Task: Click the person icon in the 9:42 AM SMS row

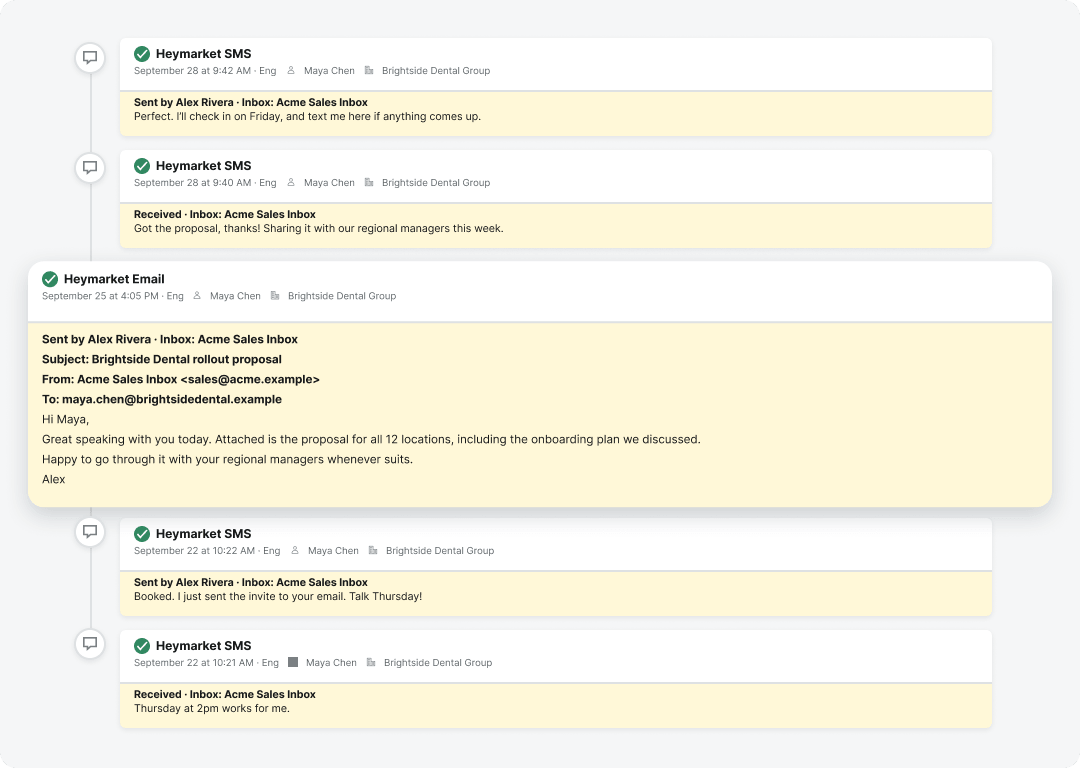Action: pyautogui.click(x=291, y=70)
